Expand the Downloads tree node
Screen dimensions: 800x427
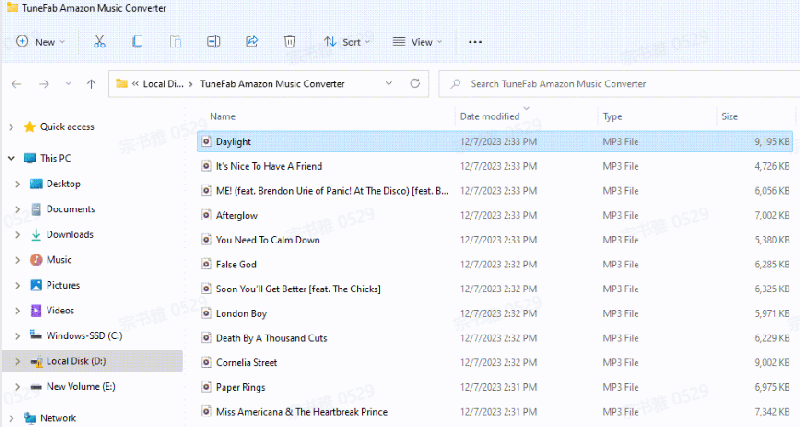tap(17, 235)
